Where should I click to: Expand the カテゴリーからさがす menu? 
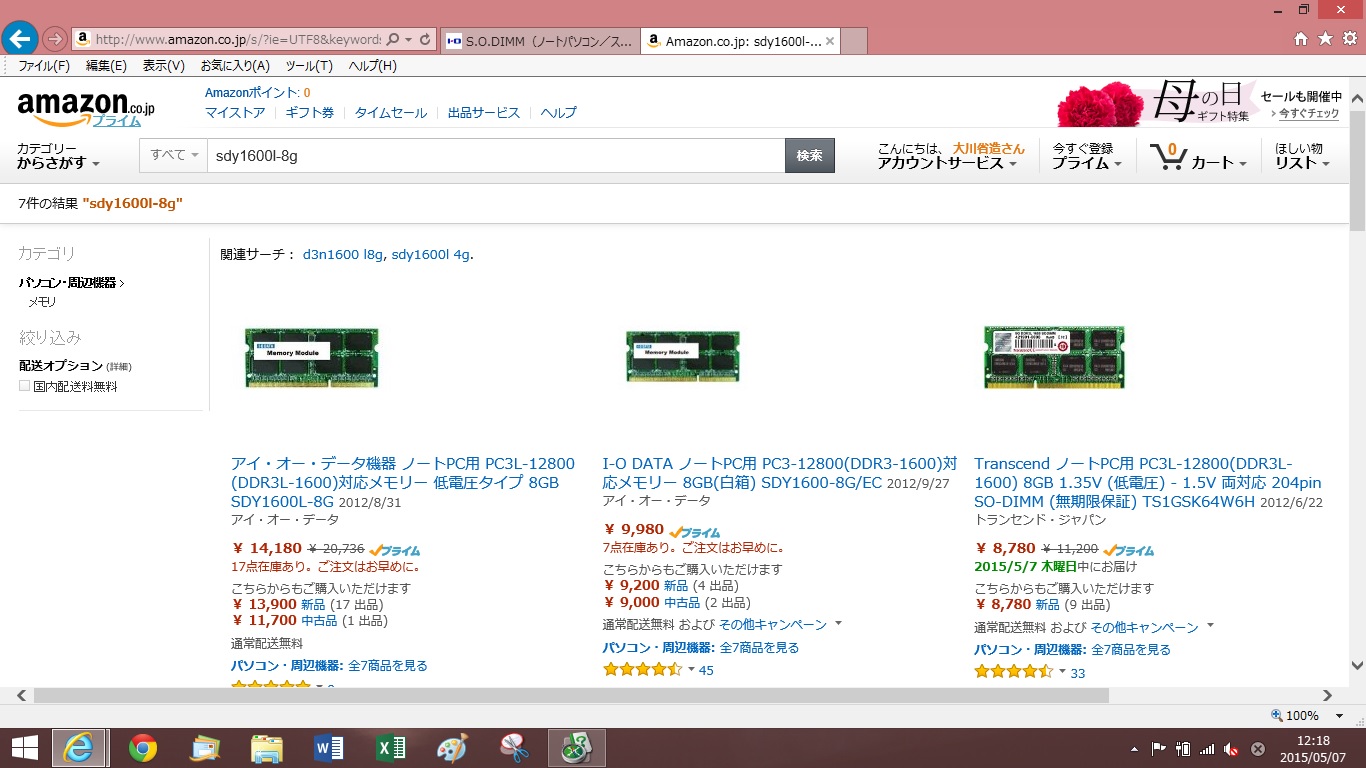[x=58, y=156]
